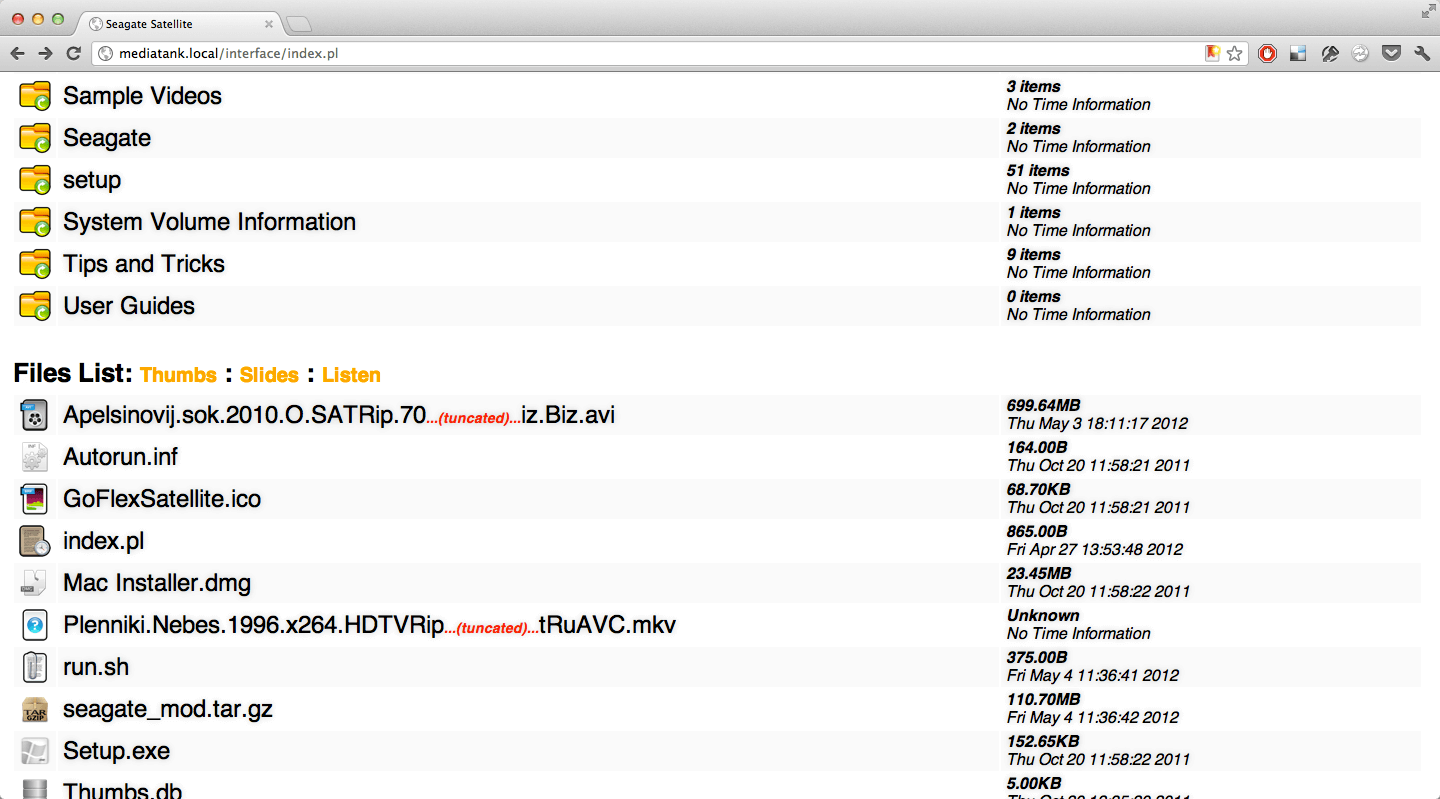Image resolution: width=1440 pixels, height=799 pixels.
Task: Download seagate_mod.tar.gz file link
Action: pos(168,709)
